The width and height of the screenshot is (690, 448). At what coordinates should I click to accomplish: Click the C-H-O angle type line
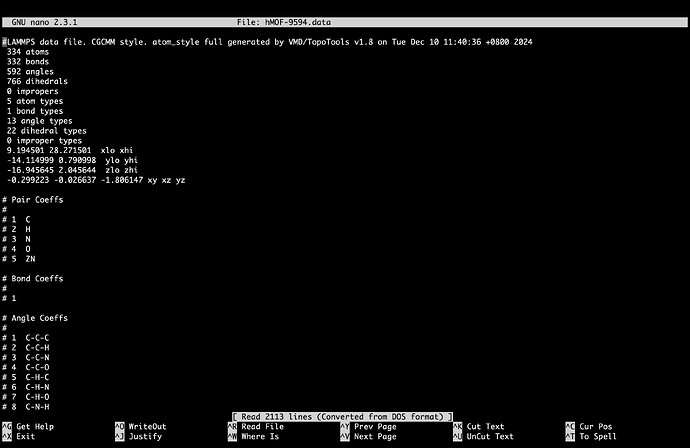pyautogui.click(x=26, y=397)
